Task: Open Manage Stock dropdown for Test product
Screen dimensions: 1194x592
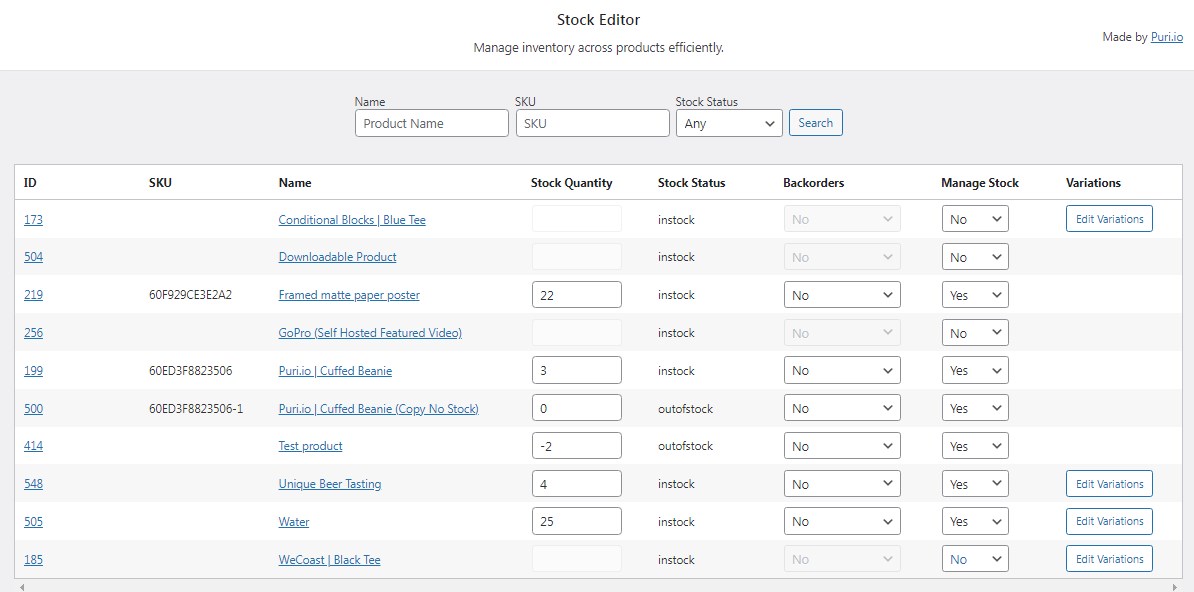Action: click(975, 446)
